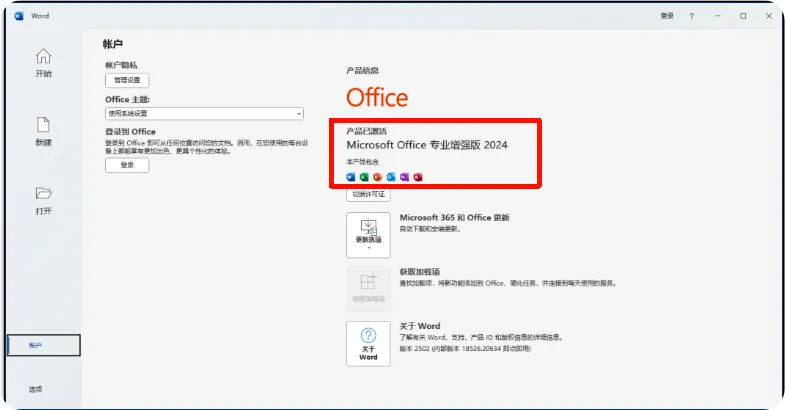Open the 开始 home page

pyautogui.click(x=44, y=63)
